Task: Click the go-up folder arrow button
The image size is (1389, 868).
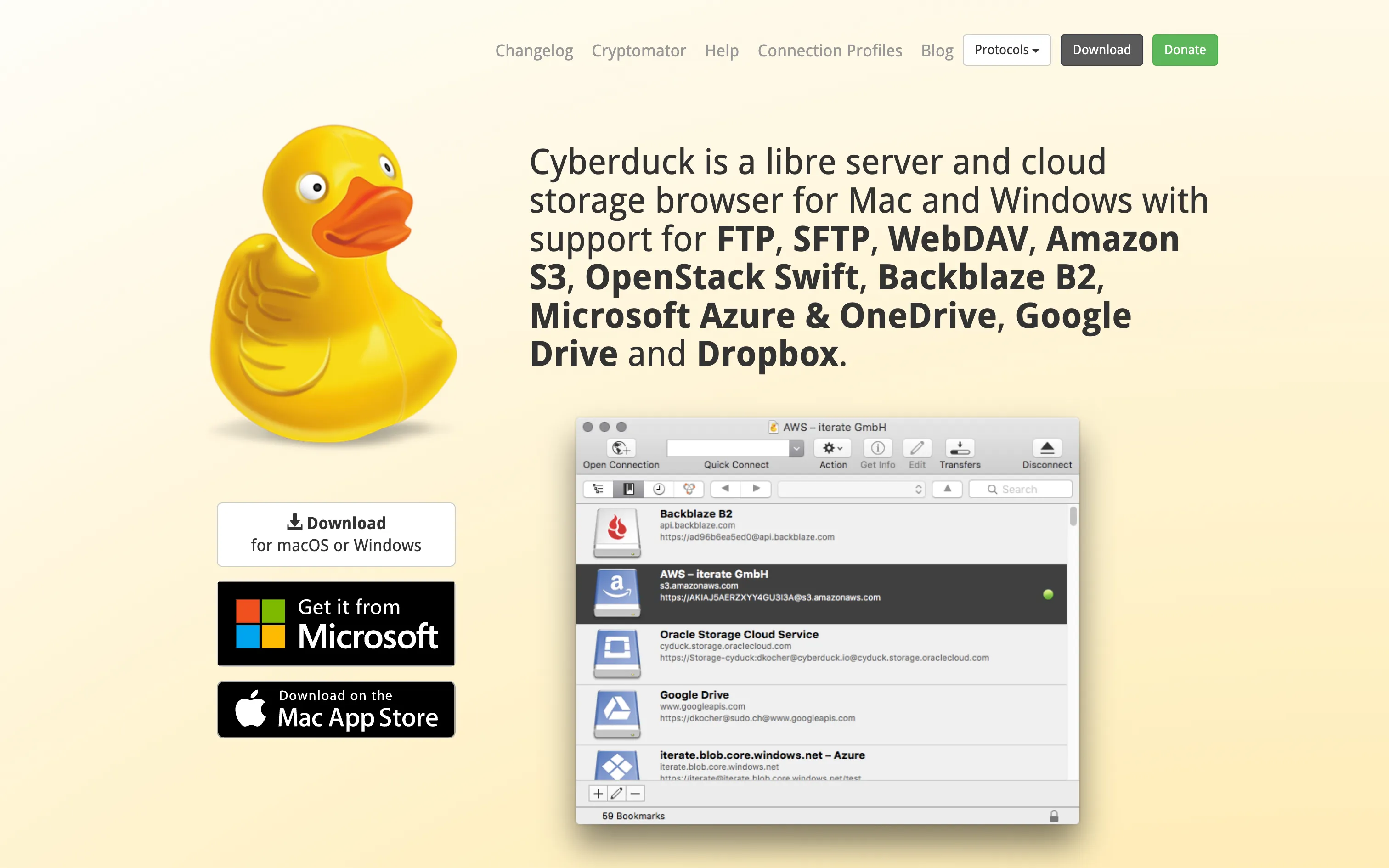Action: coord(947,489)
